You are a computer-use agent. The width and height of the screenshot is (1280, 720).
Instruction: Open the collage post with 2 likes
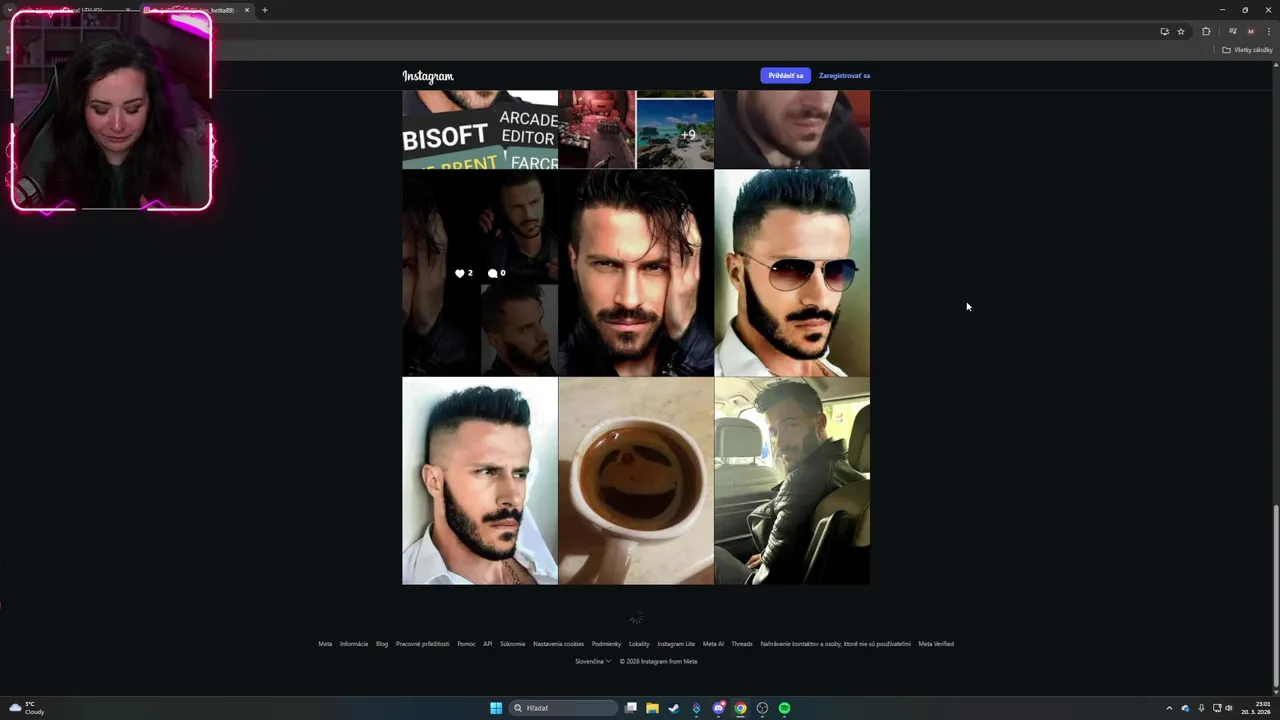pos(480,272)
